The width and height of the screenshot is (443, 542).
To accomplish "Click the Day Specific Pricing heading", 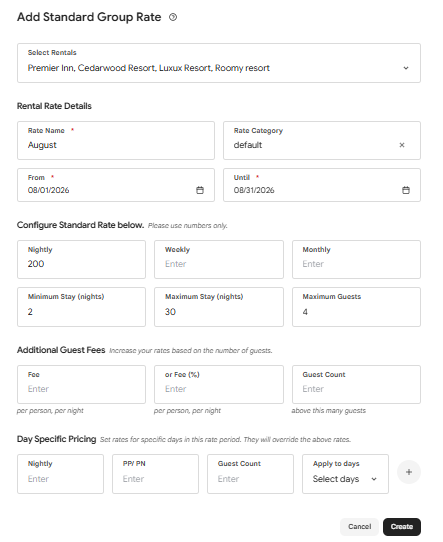I will click(57, 439).
